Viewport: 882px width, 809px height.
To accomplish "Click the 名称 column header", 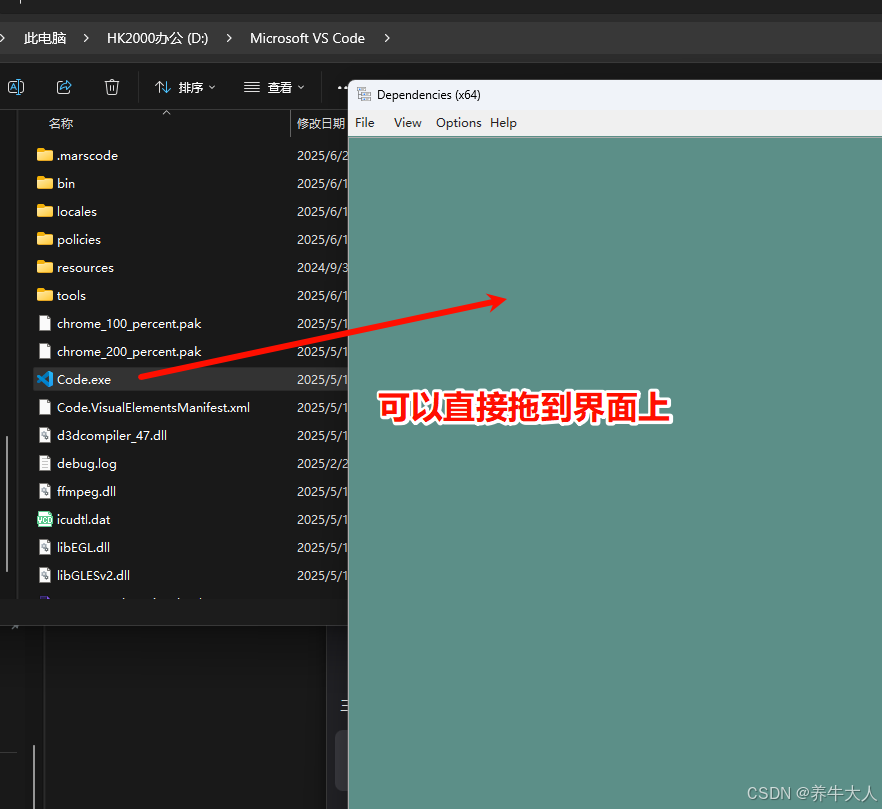I will pyautogui.click(x=61, y=123).
